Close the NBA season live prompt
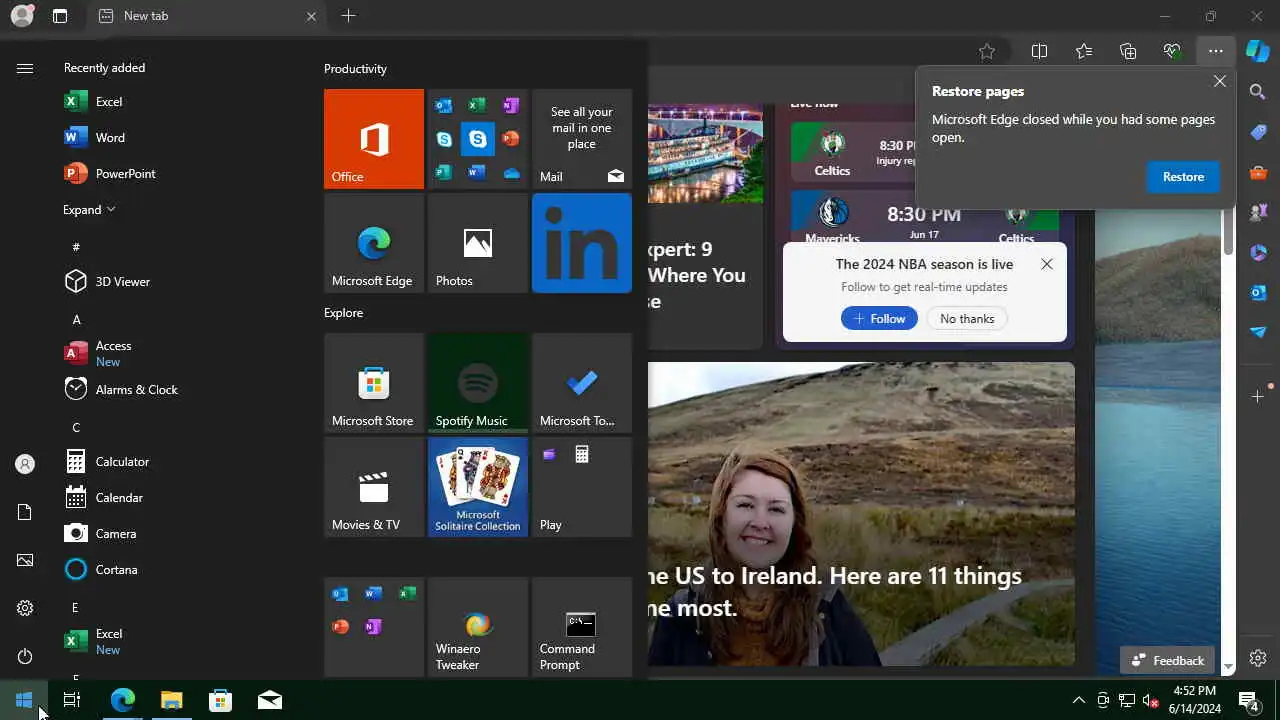Image resolution: width=1280 pixels, height=720 pixels. [1046, 264]
